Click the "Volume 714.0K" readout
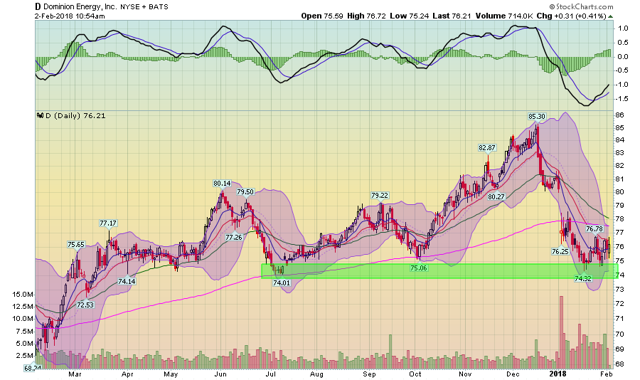Image resolution: width=640 pixels, height=380 pixels. pos(504,16)
